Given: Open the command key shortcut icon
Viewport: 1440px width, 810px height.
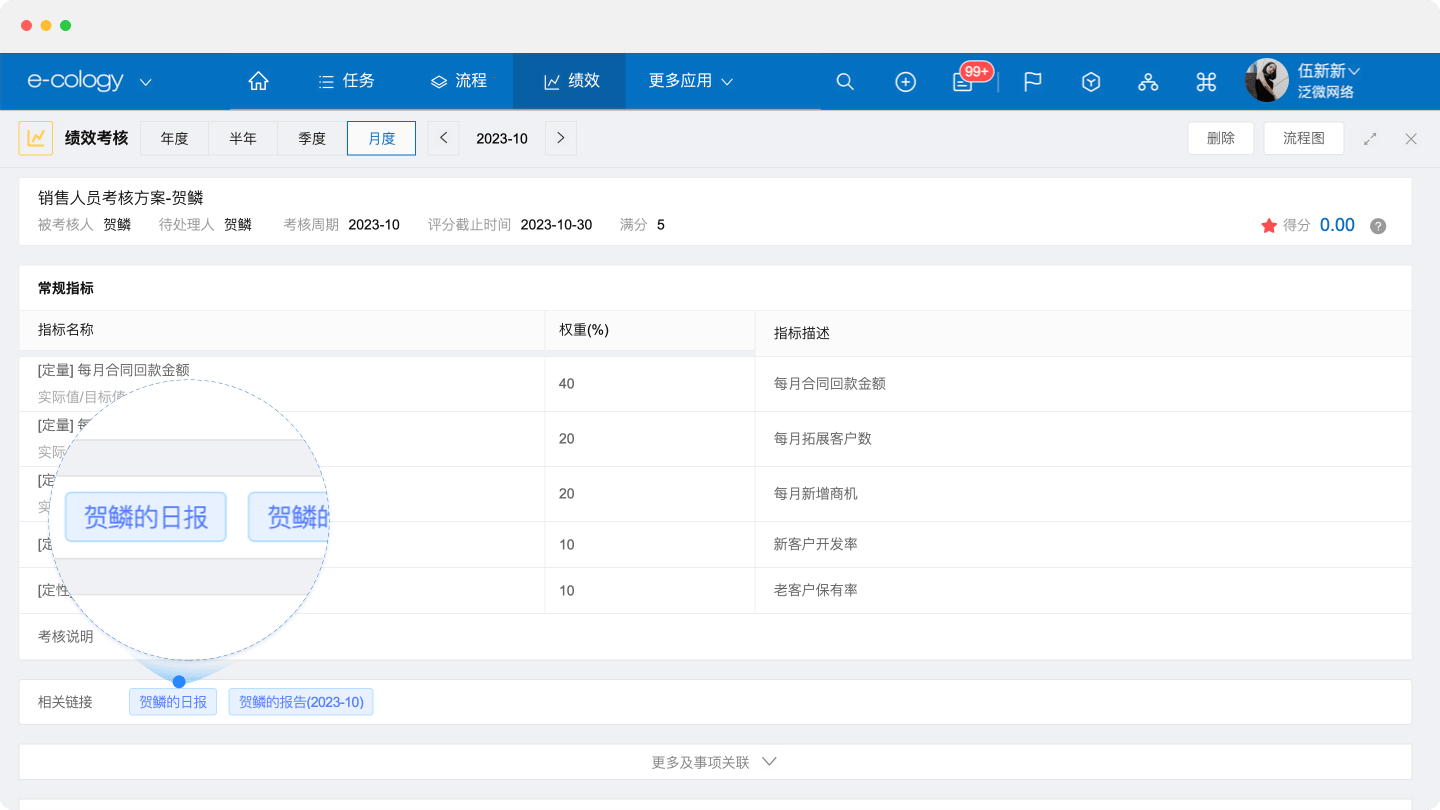Looking at the screenshot, I should click(x=1206, y=82).
